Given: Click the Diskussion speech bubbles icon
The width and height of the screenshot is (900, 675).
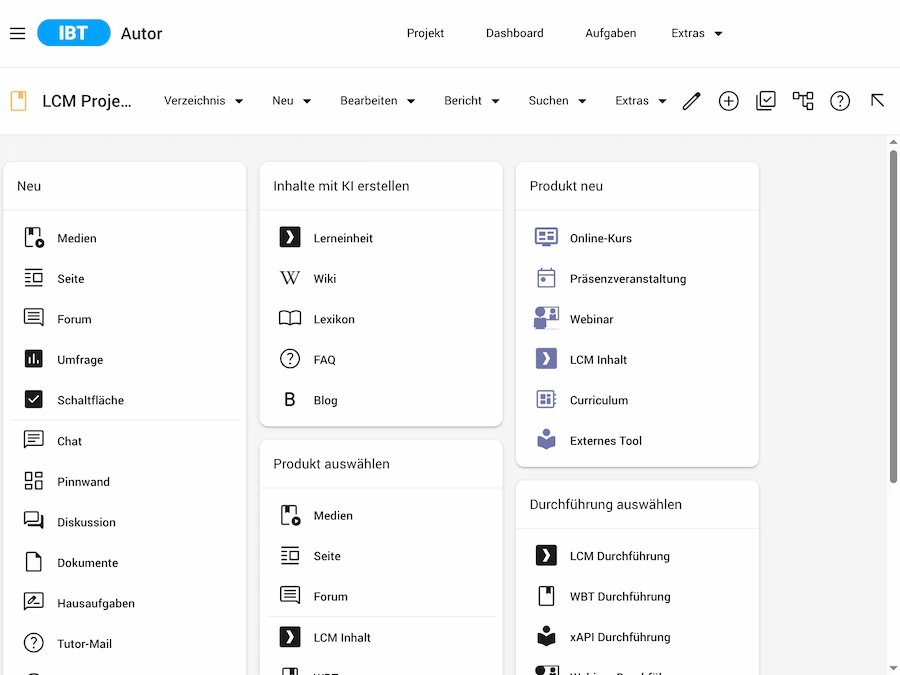Looking at the screenshot, I should pyautogui.click(x=34, y=521).
